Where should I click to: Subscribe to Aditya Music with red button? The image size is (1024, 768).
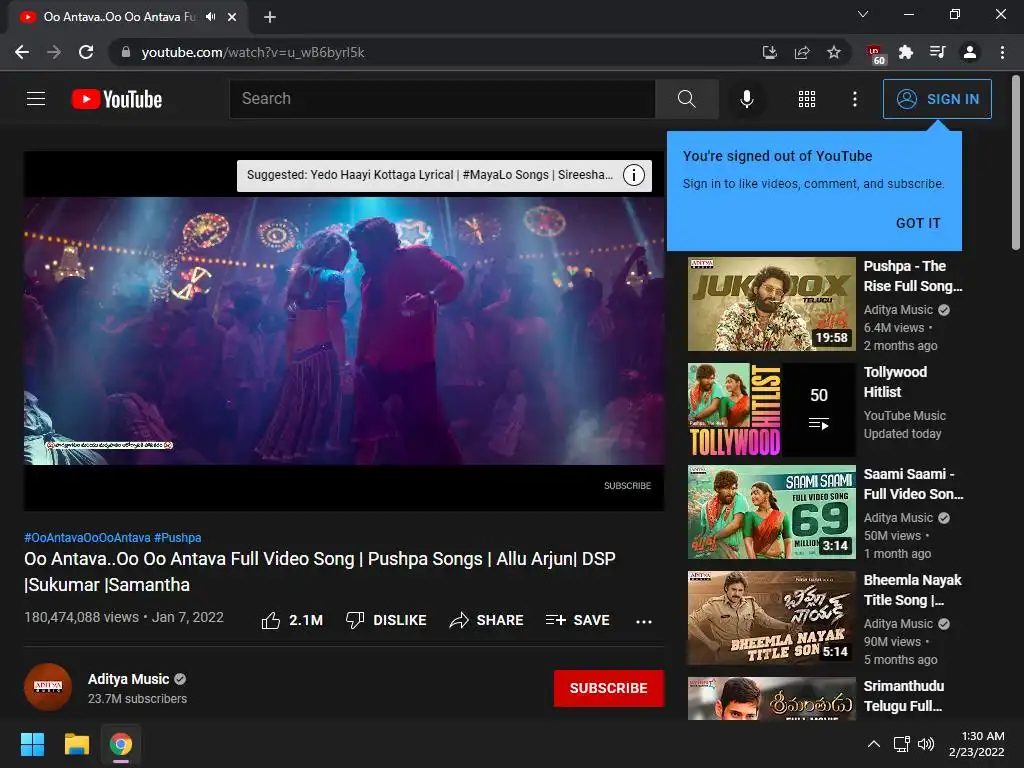coord(609,688)
